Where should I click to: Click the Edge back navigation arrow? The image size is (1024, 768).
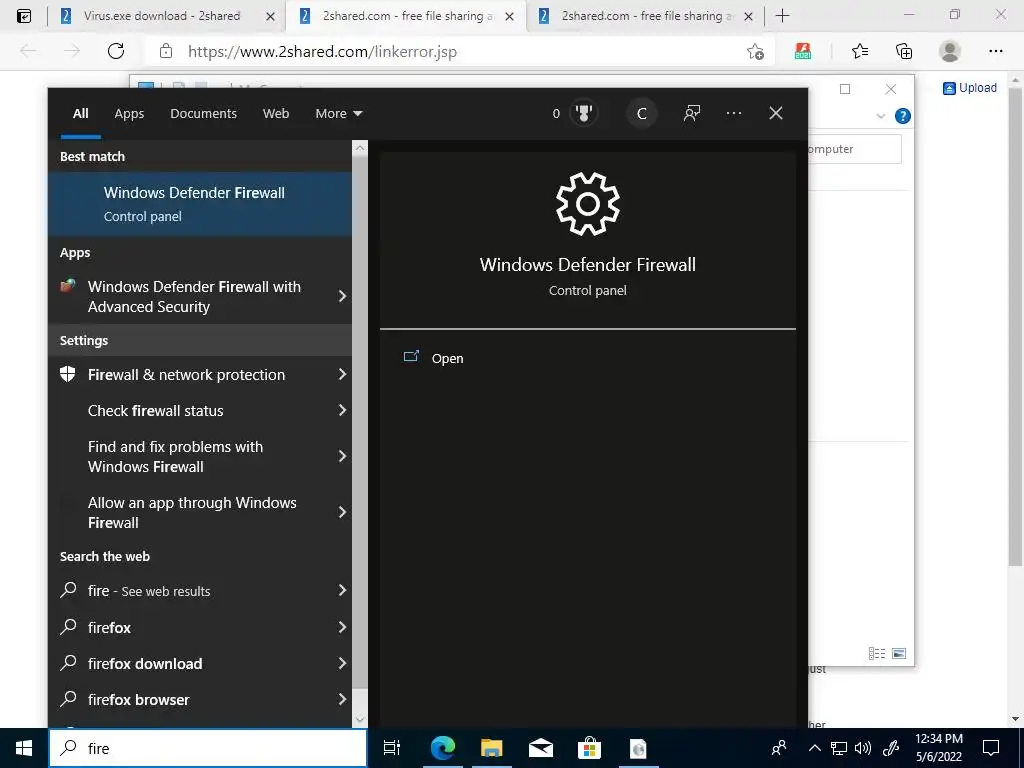(28, 52)
